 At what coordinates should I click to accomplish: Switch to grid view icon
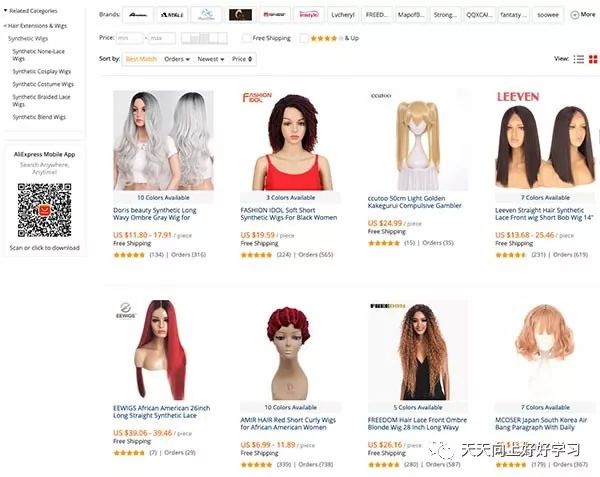pyautogui.click(x=593, y=59)
